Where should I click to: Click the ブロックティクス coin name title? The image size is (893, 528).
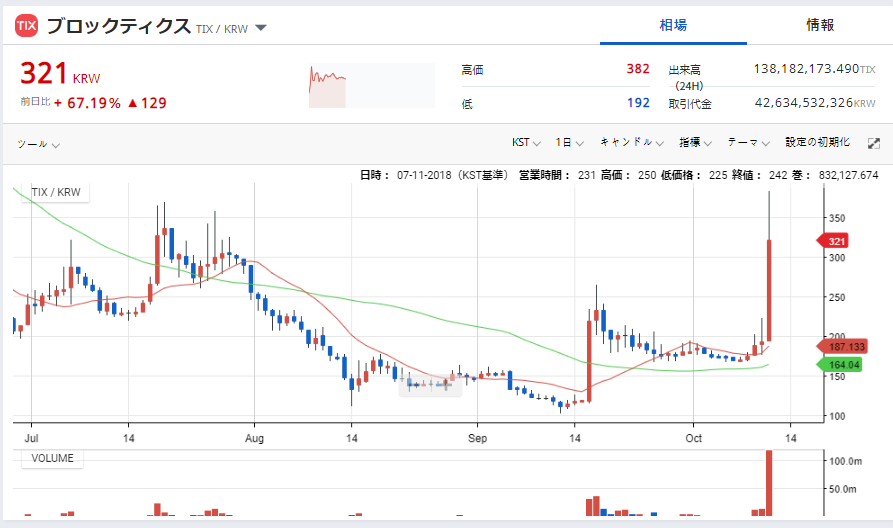(118, 26)
